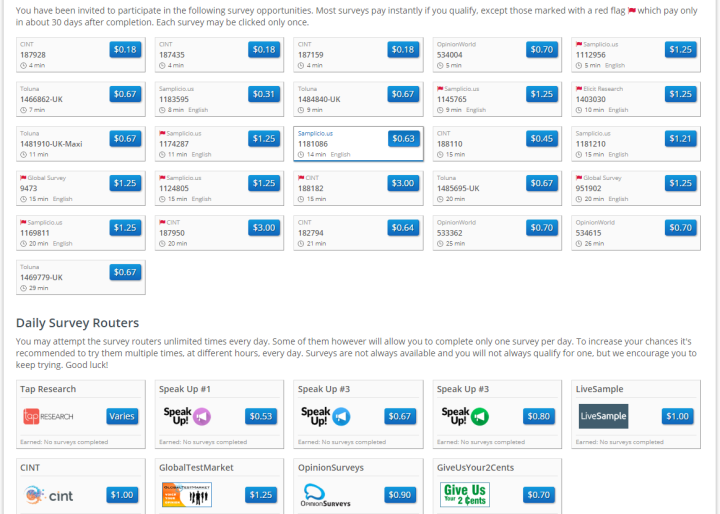Click the Tap Research logo
The image size is (720, 514).
pyautogui.click(x=48, y=417)
